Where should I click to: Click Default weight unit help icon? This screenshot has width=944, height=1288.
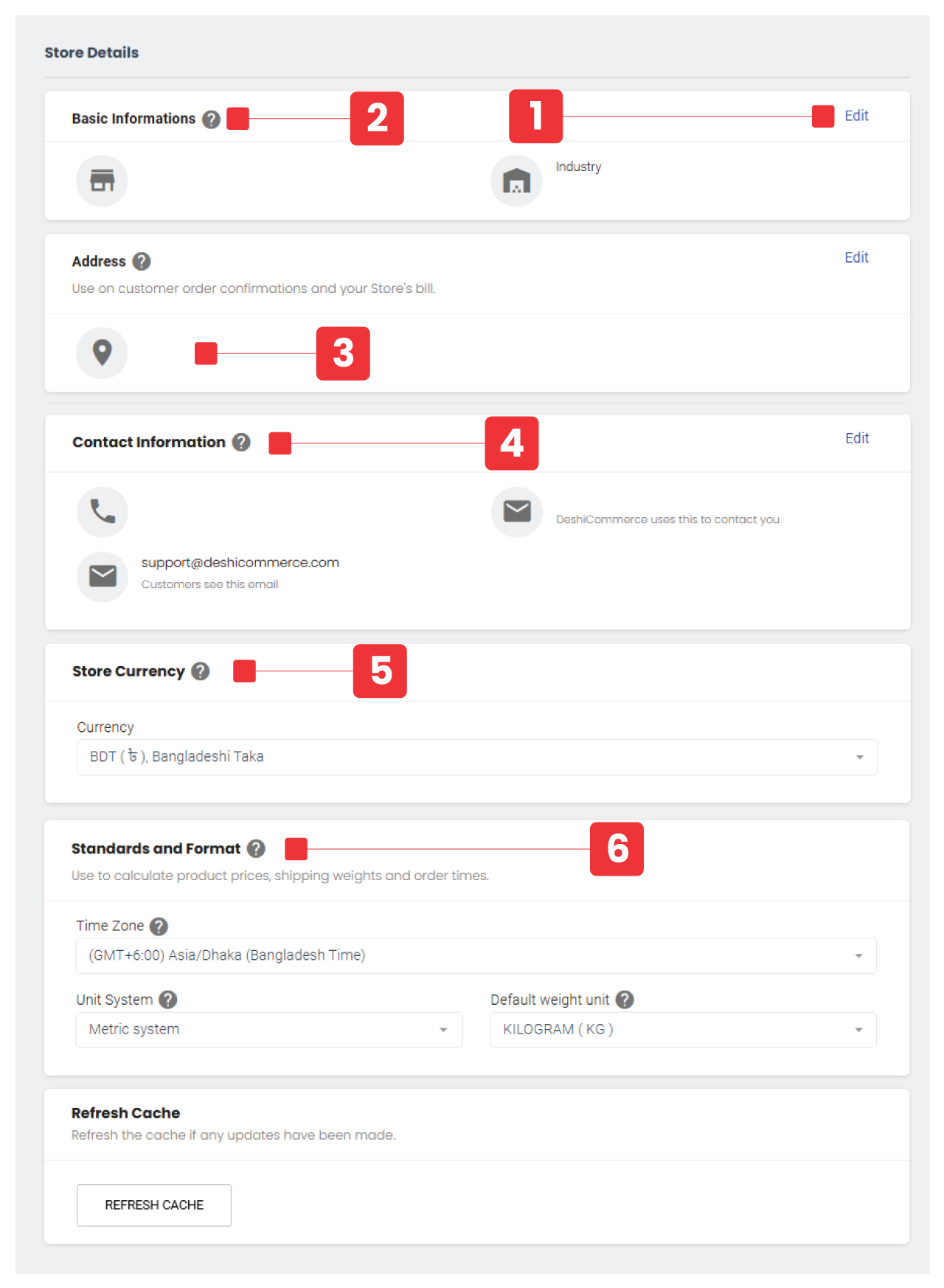point(625,1000)
